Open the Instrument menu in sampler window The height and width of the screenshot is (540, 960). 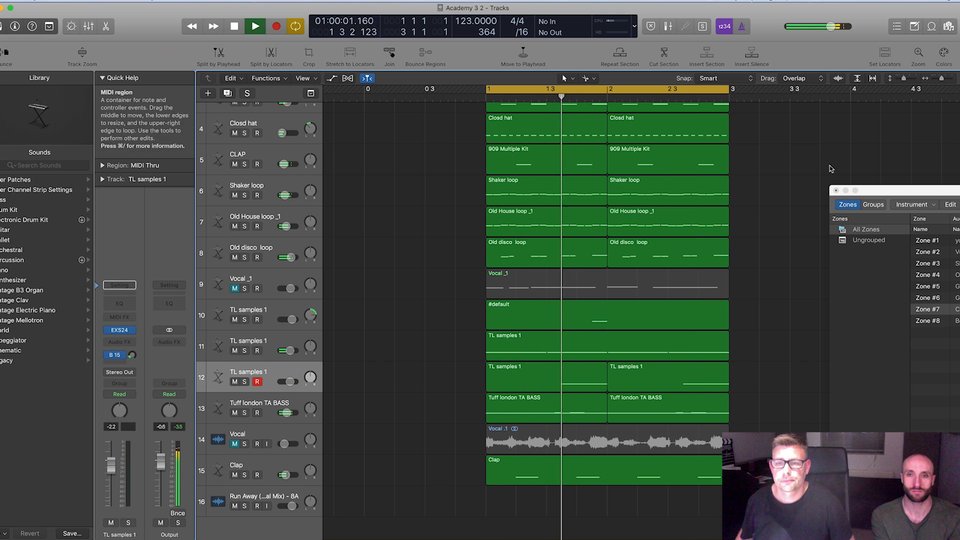[x=915, y=204]
